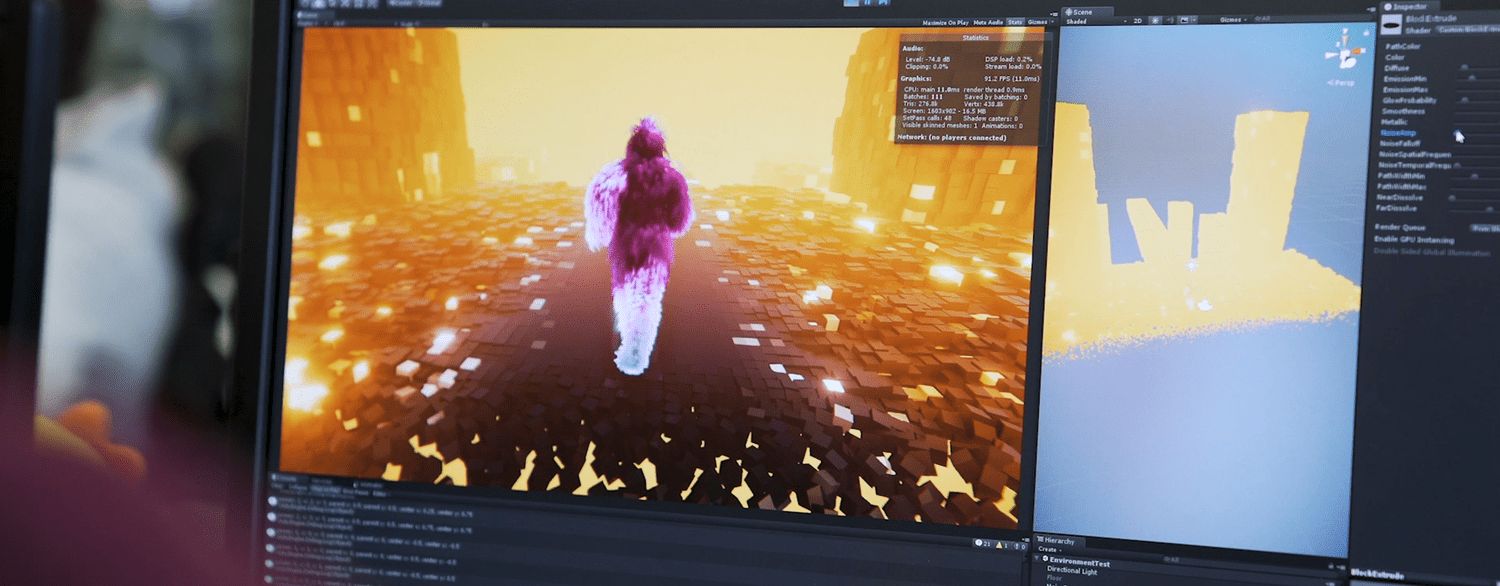Open the Inspector tab
Screen dimensions: 1500x586
click(x=1409, y=6)
